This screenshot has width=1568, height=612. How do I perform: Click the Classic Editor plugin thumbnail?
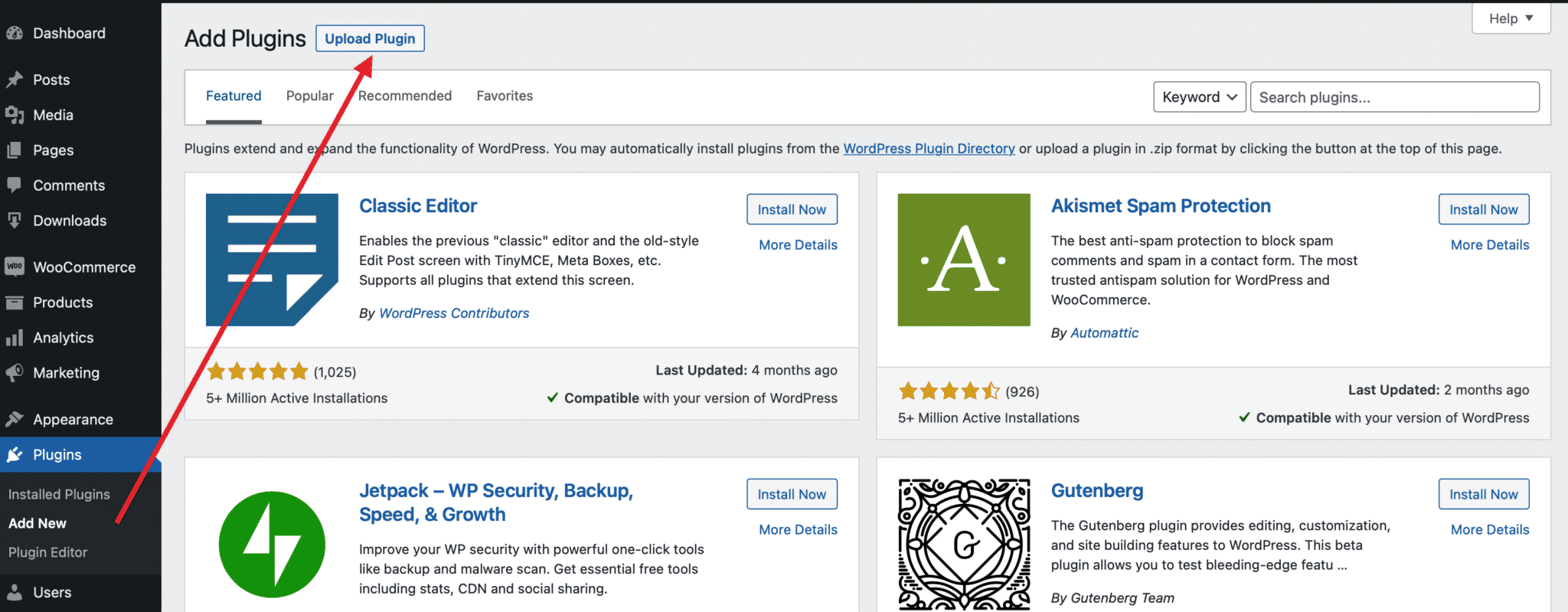[272, 260]
